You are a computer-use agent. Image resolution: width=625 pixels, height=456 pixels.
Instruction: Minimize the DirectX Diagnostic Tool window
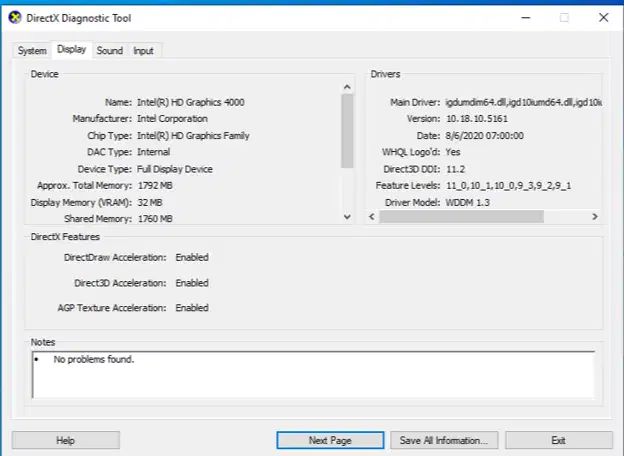coord(525,17)
